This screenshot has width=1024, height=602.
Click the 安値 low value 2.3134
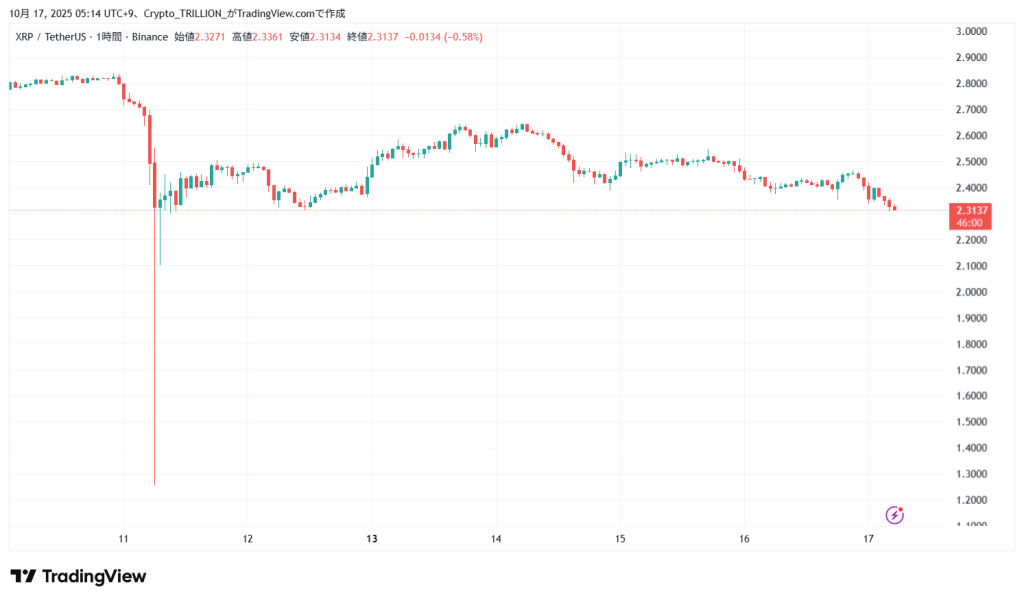[327, 37]
